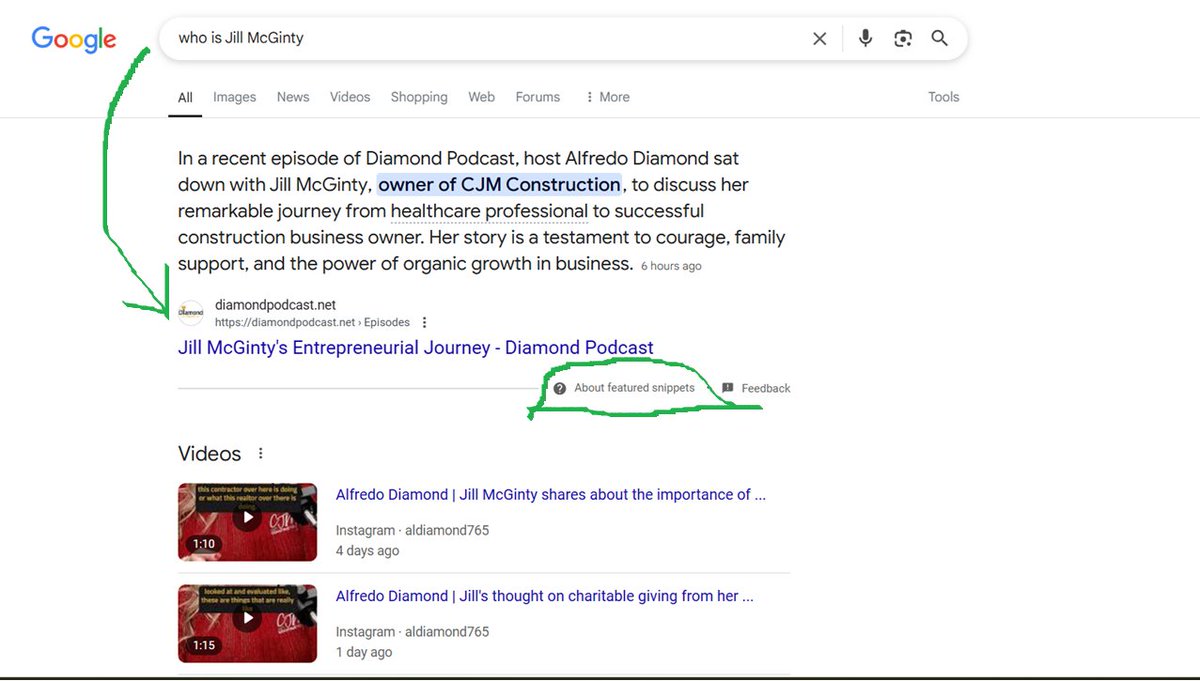The width and height of the screenshot is (1200, 681).
Task: Click in the search field 'who is Jill McGinty'
Action: click(485, 38)
